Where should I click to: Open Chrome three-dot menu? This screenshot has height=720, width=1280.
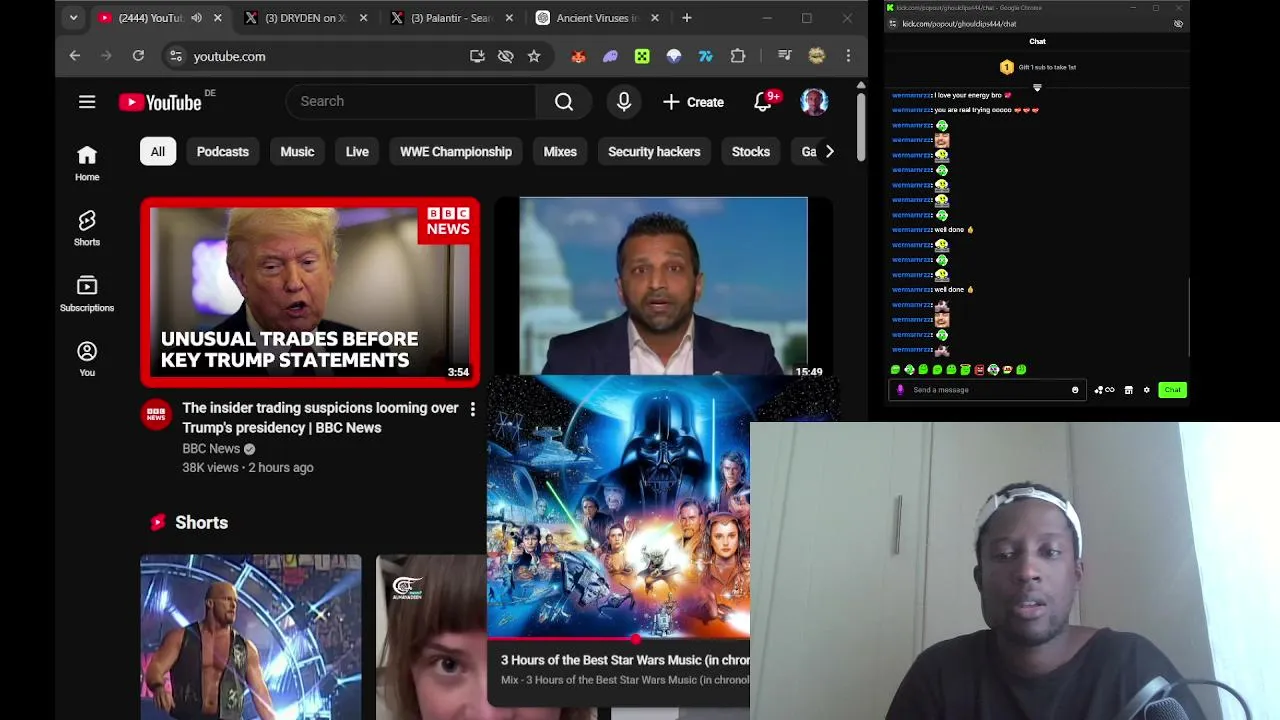coord(848,56)
